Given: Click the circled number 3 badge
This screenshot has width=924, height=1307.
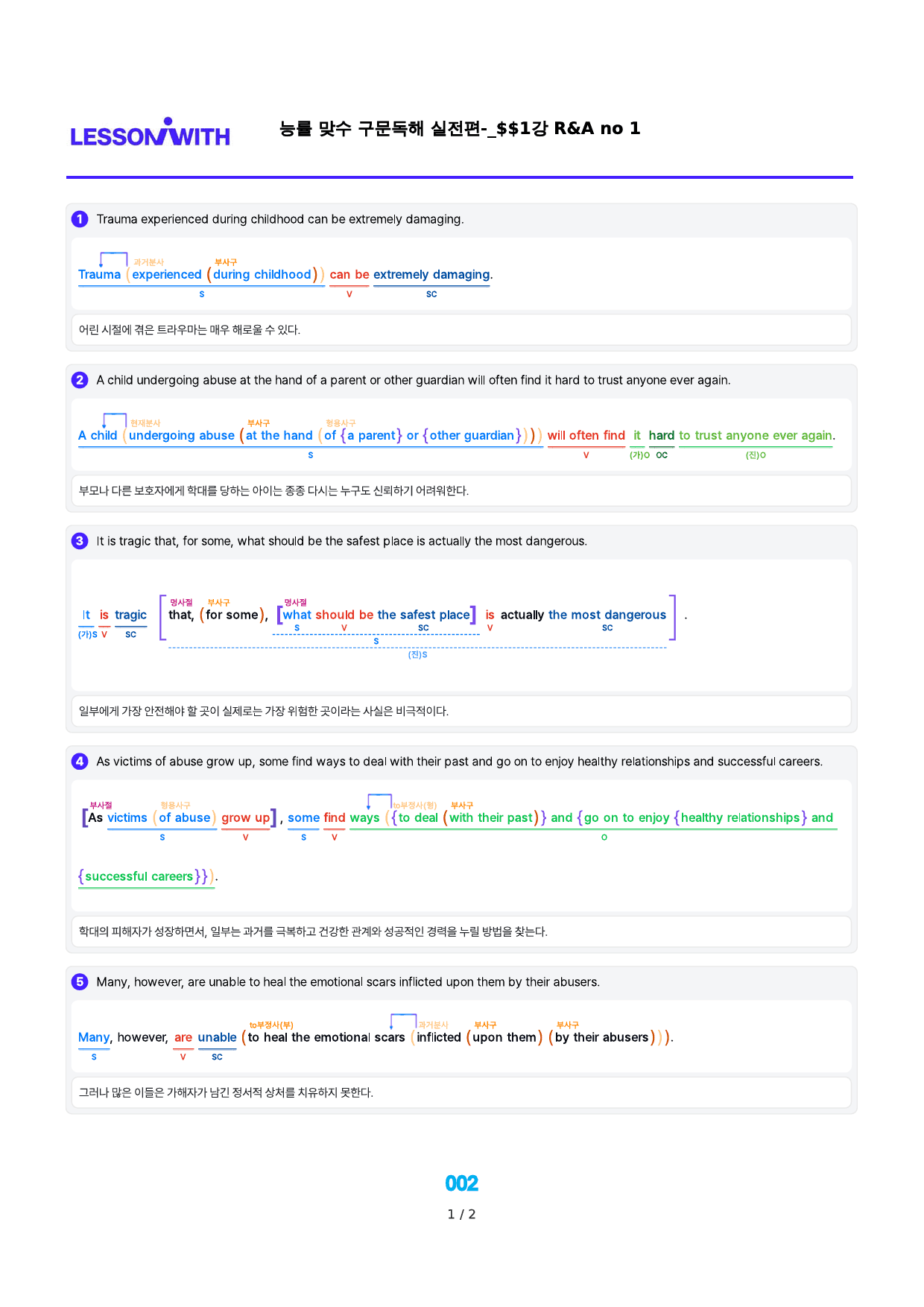Looking at the screenshot, I should pyautogui.click(x=80, y=541).
